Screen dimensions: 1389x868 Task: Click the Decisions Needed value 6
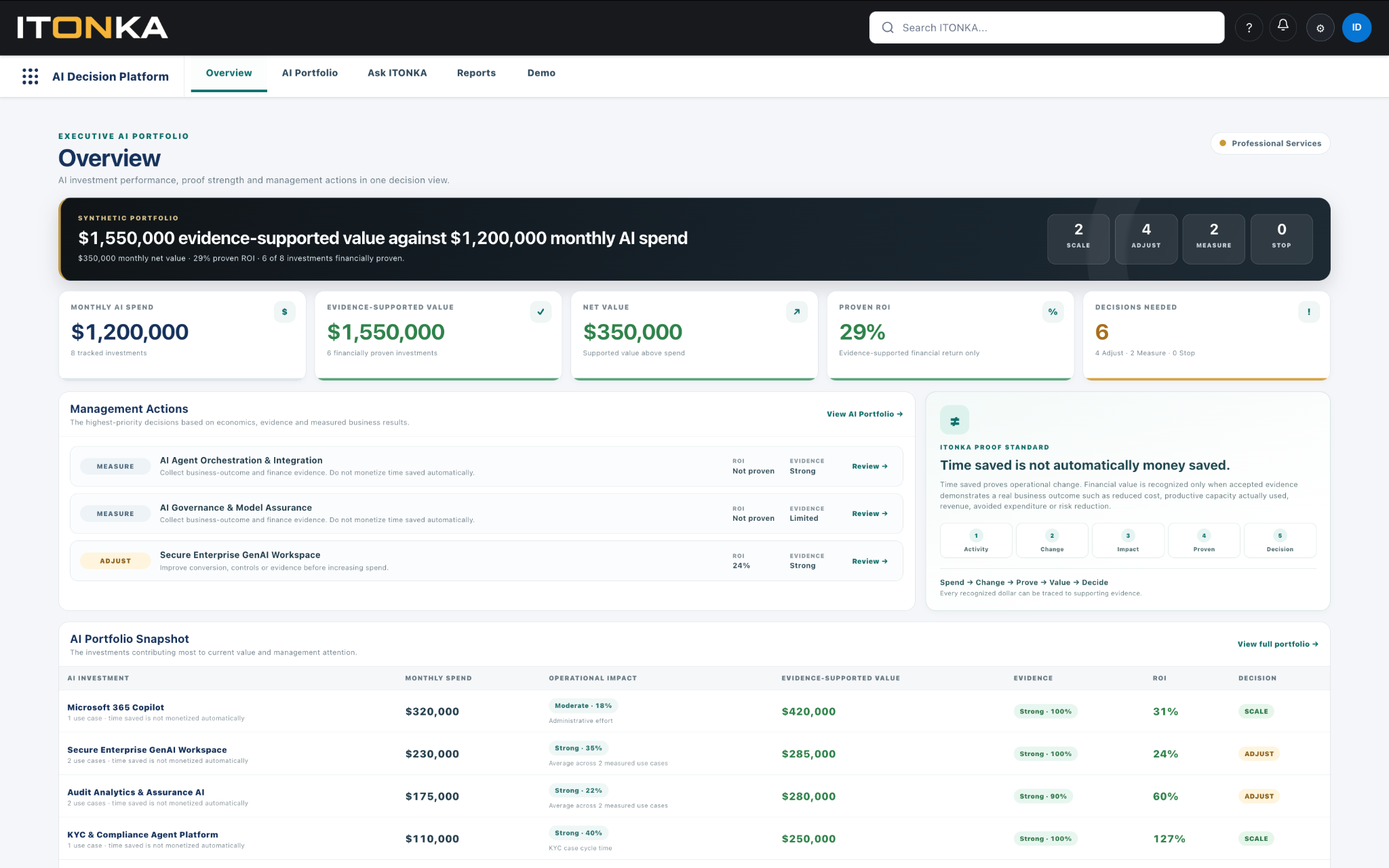[1101, 332]
